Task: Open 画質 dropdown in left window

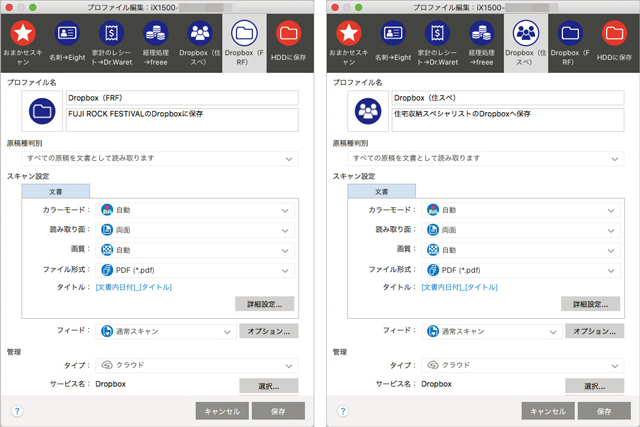Action: [x=195, y=250]
